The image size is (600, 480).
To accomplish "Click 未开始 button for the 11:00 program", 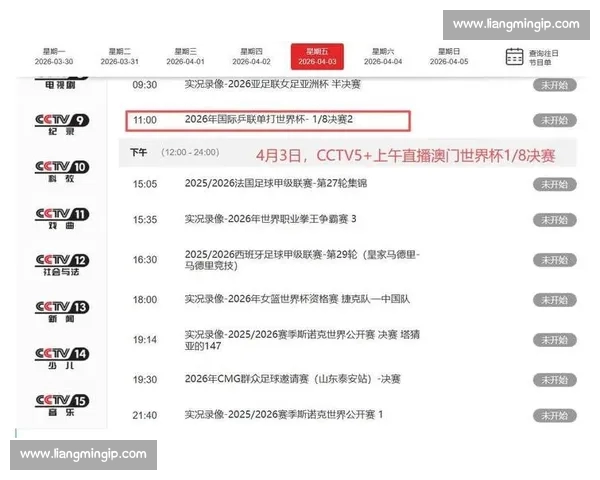I will (554, 121).
